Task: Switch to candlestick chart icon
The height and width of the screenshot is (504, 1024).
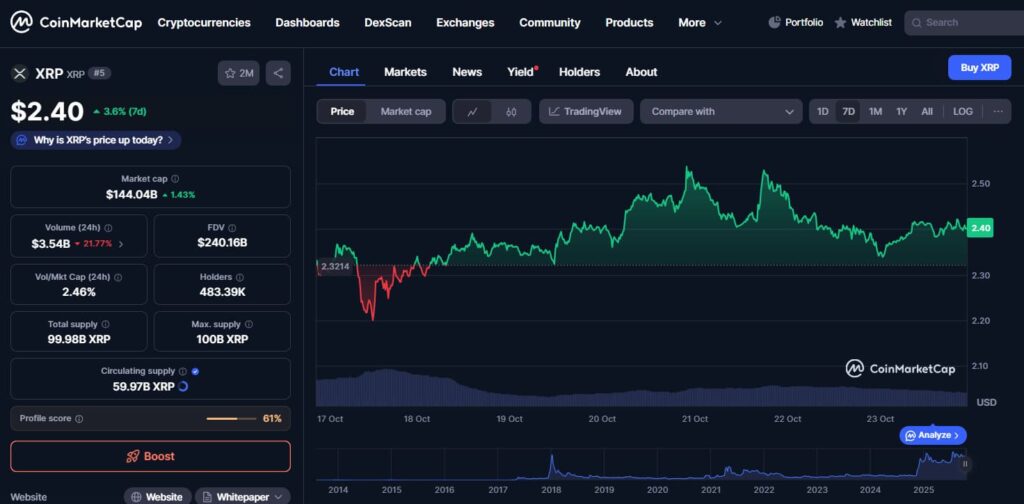Action: coord(511,112)
